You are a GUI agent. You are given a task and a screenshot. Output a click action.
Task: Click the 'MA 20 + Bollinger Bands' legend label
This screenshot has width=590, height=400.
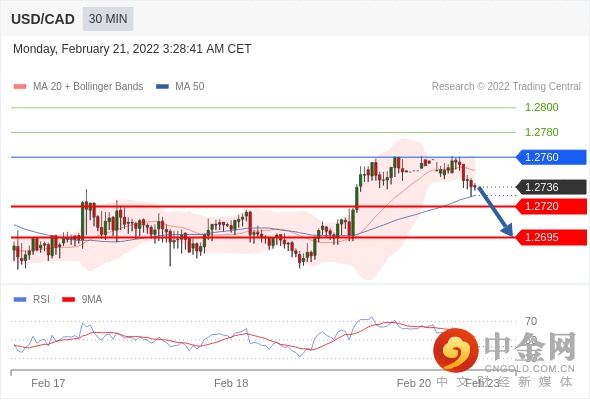(88, 87)
